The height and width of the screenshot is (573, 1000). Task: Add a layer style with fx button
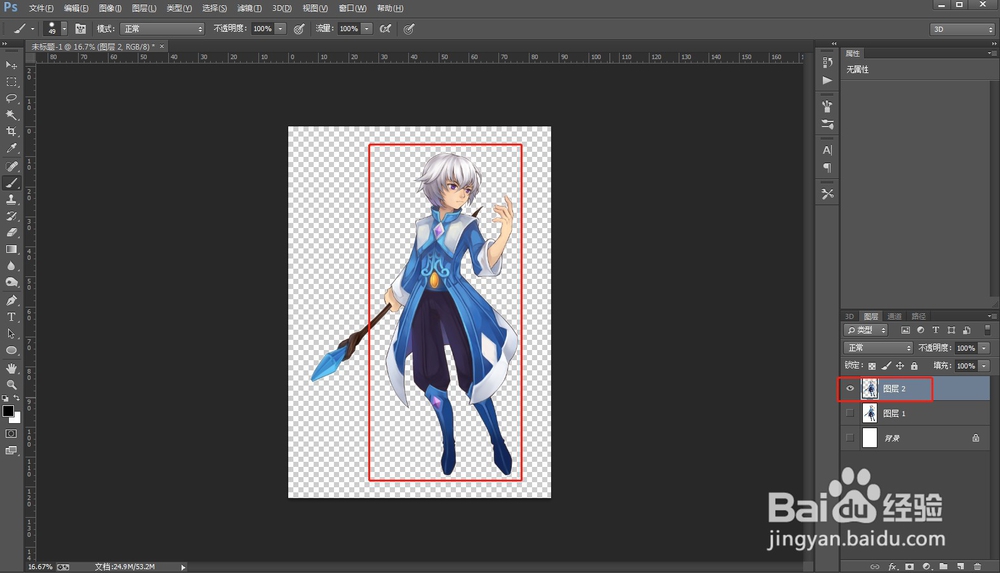893,567
